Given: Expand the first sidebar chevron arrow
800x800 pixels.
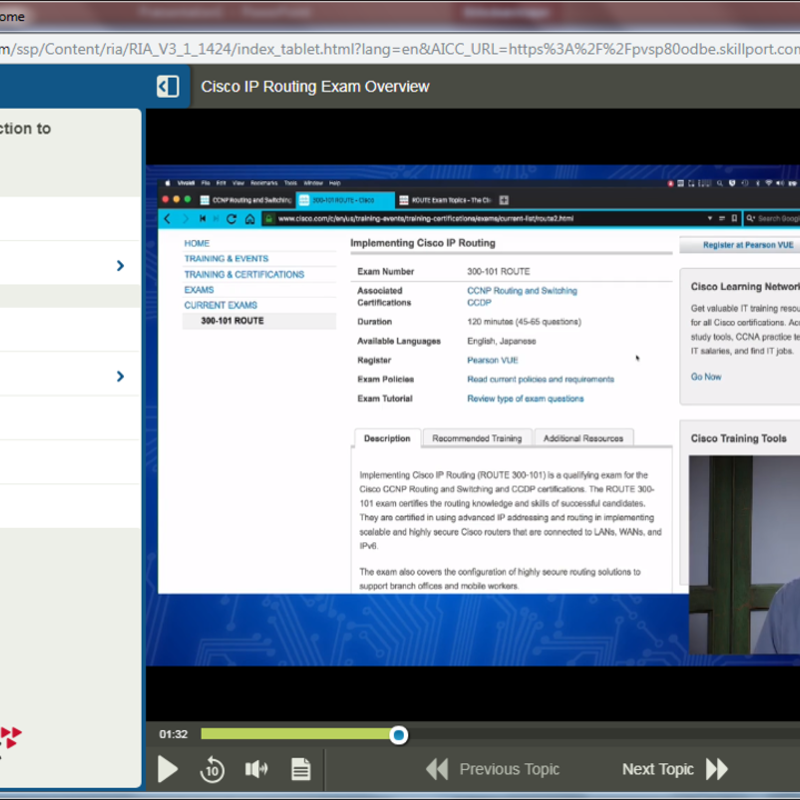Looking at the screenshot, I should 120,266.
